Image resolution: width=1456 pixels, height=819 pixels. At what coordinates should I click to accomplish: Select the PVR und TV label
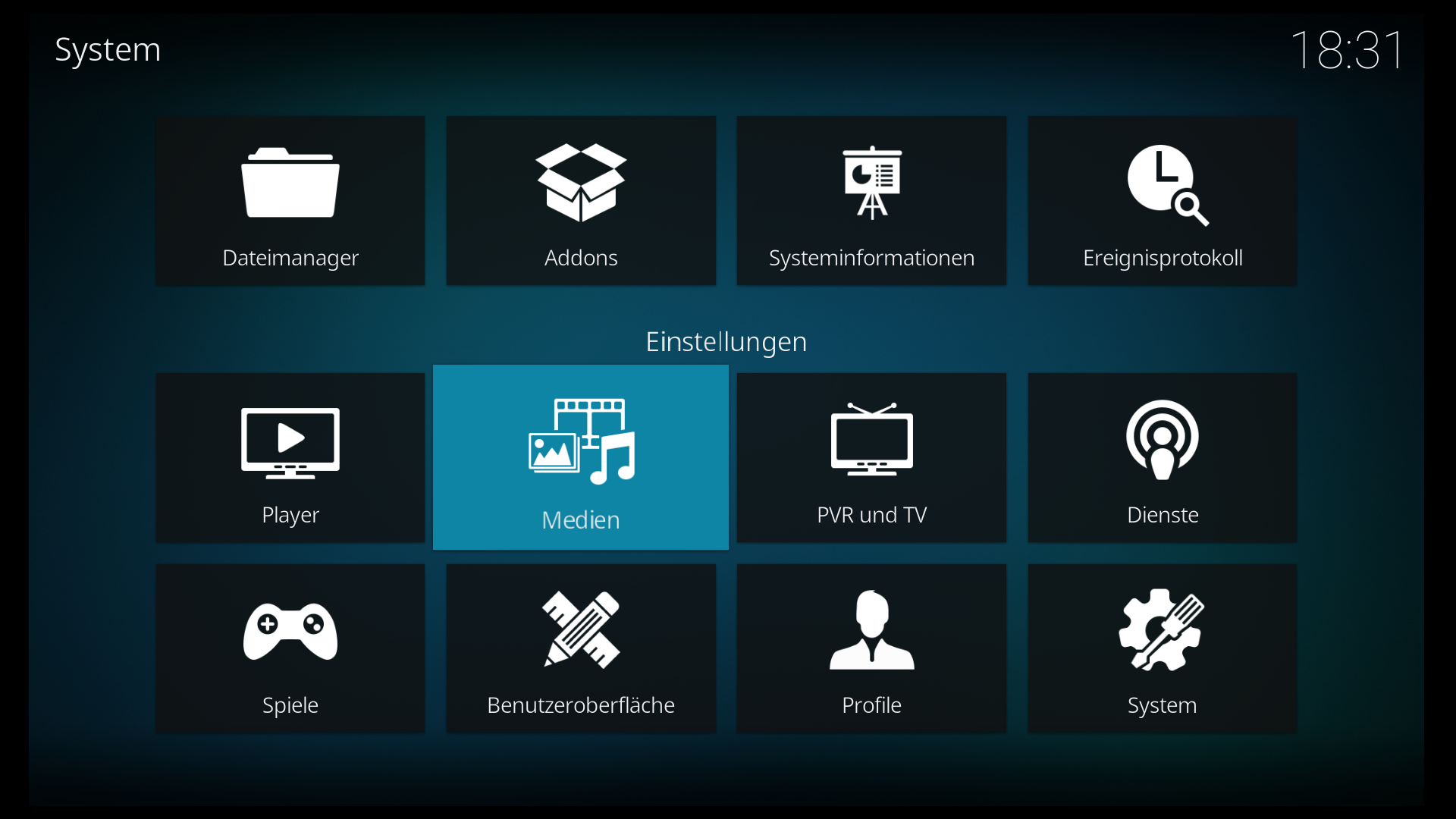pos(872,515)
